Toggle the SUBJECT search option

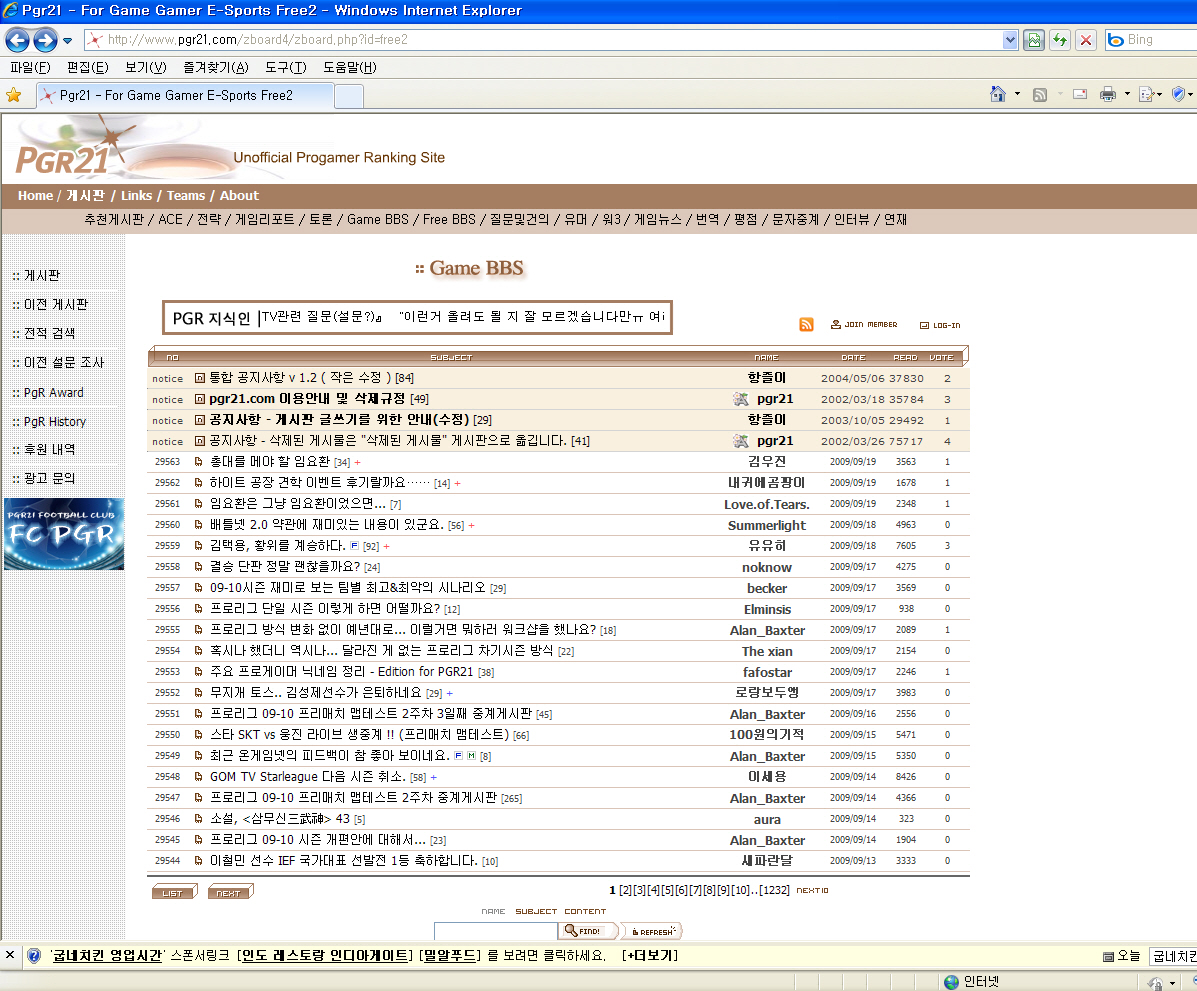pyautogui.click(x=536, y=912)
